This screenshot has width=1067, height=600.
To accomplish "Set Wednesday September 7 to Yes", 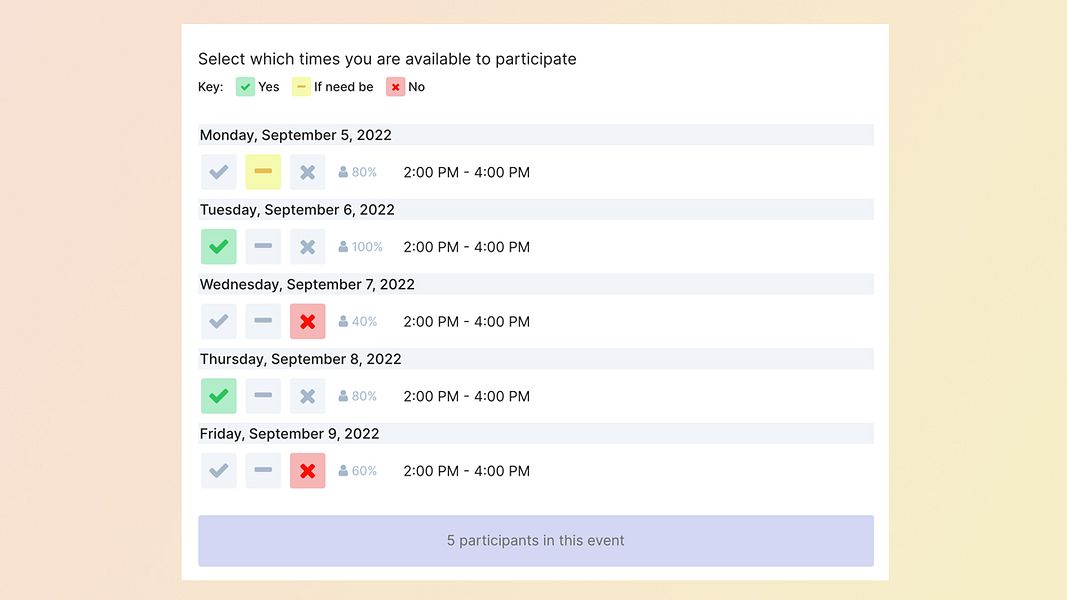I will click(x=219, y=322).
